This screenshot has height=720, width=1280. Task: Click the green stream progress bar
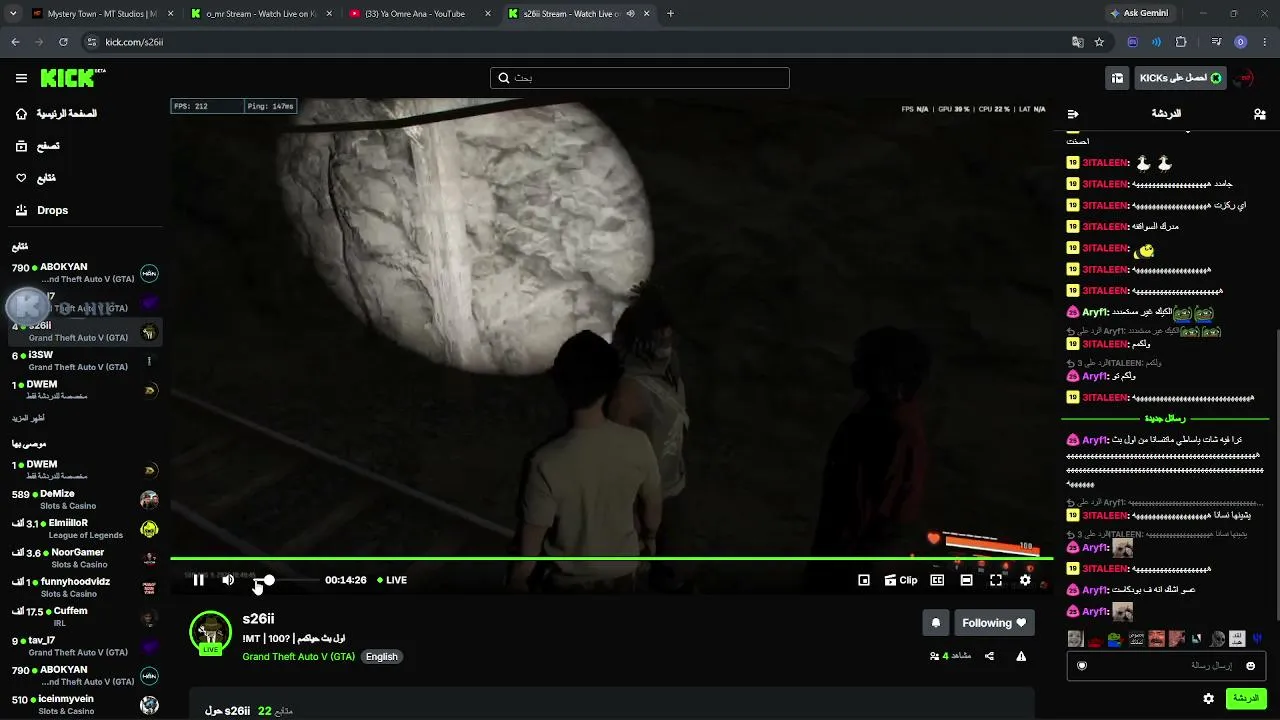click(611, 558)
